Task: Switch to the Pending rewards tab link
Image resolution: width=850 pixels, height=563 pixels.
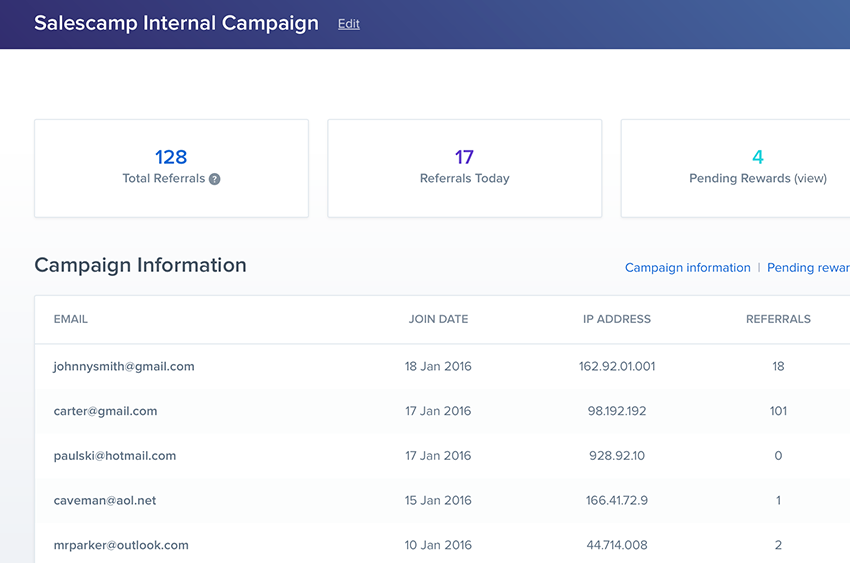Action: 808,268
